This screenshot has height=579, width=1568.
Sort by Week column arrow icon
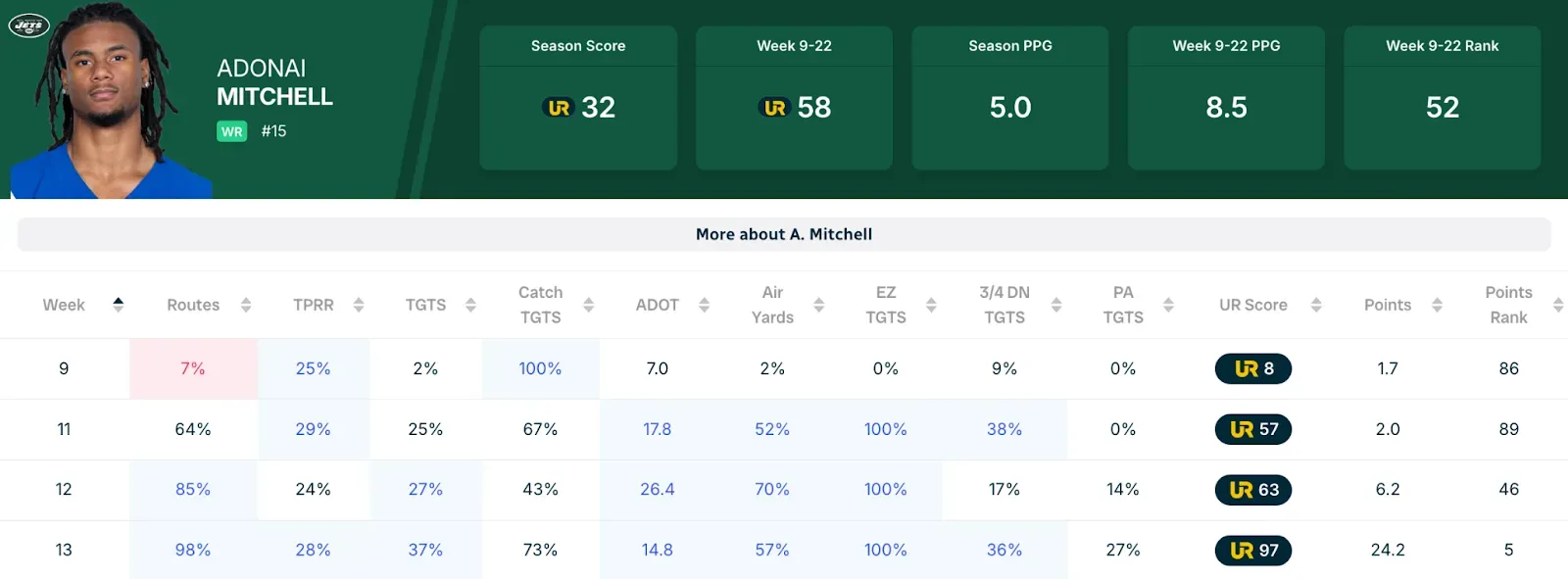tap(118, 305)
